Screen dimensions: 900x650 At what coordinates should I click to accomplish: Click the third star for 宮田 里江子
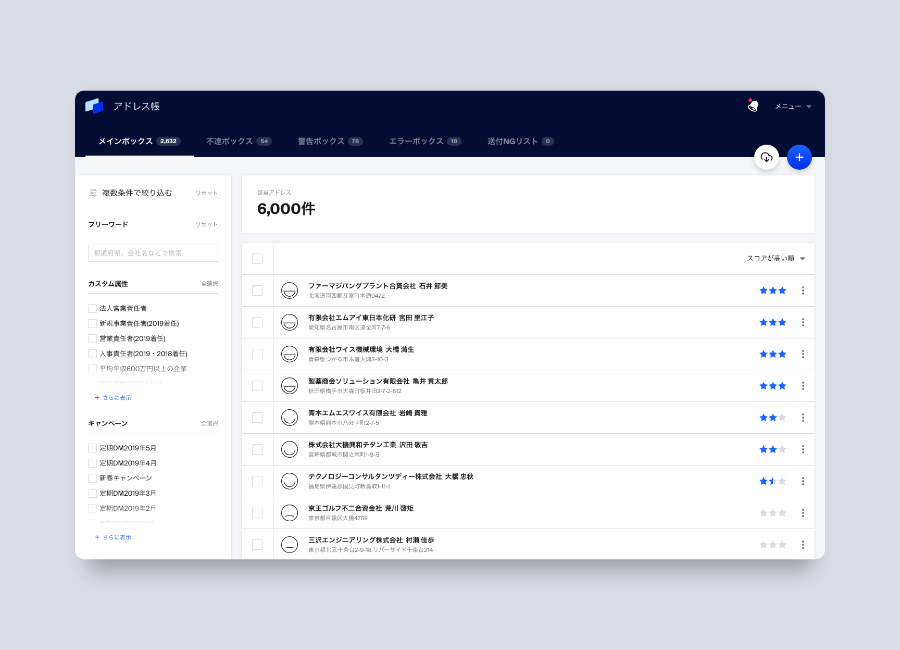[x=780, y=322]
